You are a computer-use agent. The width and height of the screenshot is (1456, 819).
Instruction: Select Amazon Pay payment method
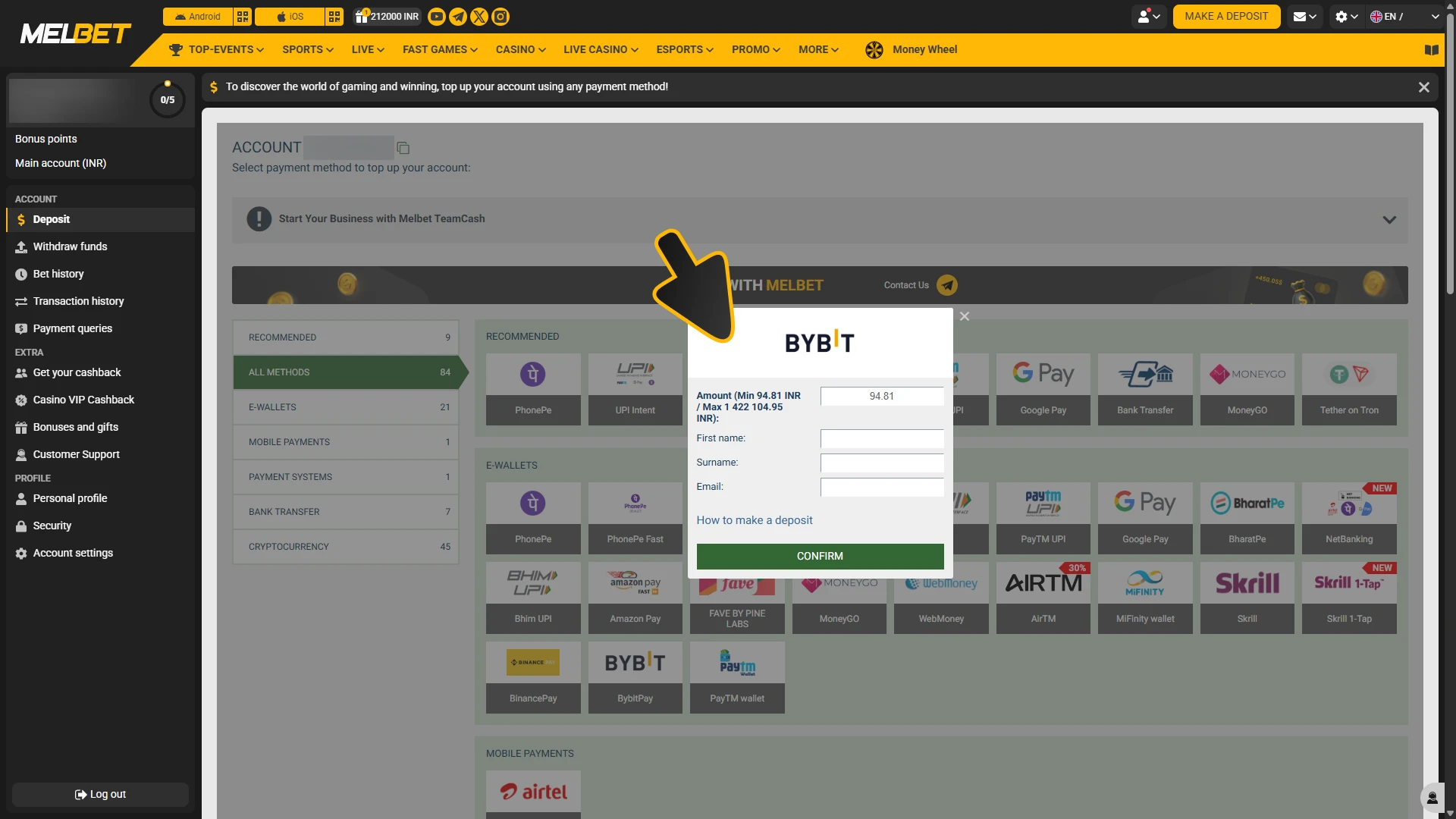[x=635, y=598]
